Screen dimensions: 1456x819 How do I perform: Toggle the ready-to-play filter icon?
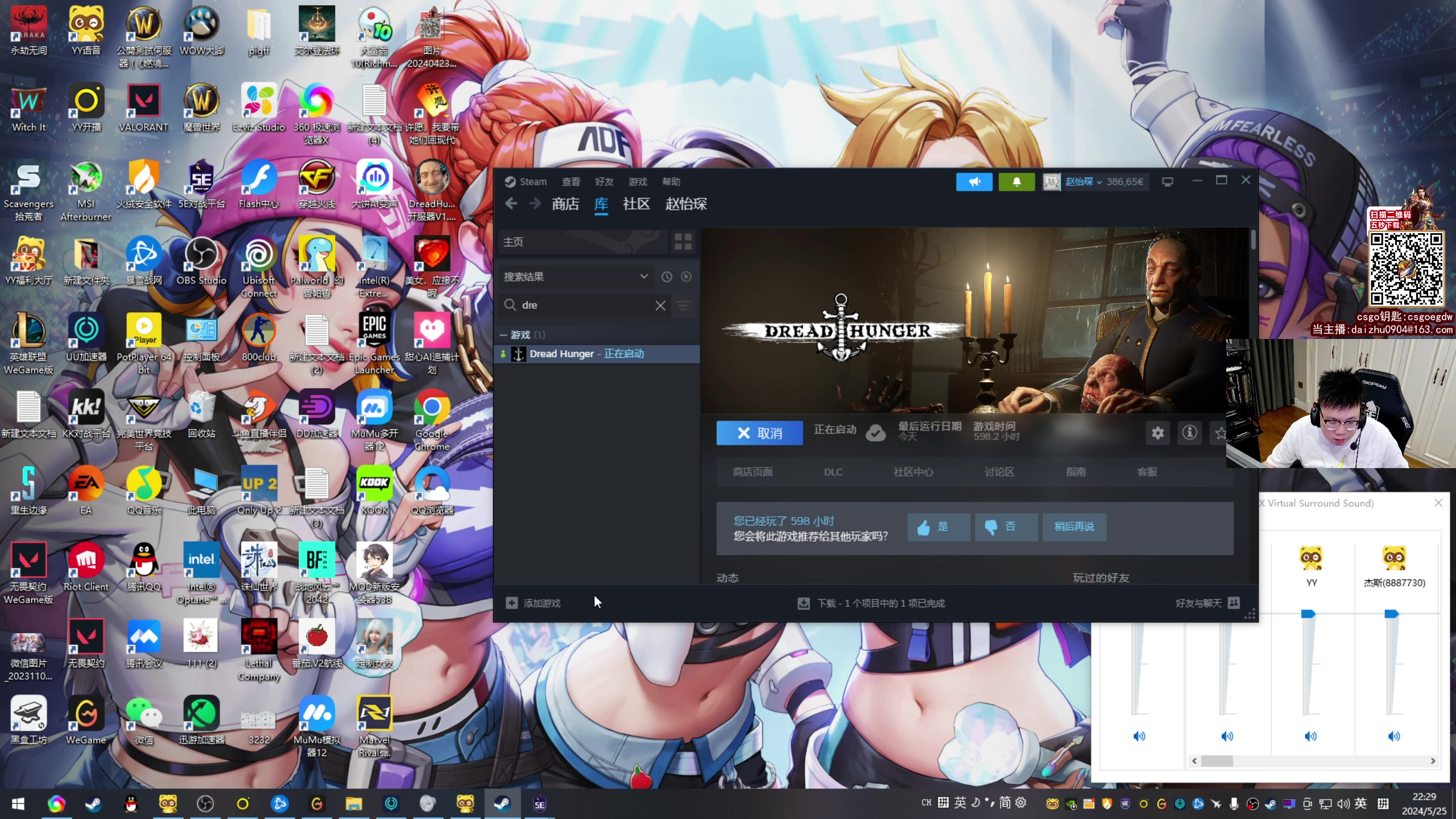(x=686, y=276)
